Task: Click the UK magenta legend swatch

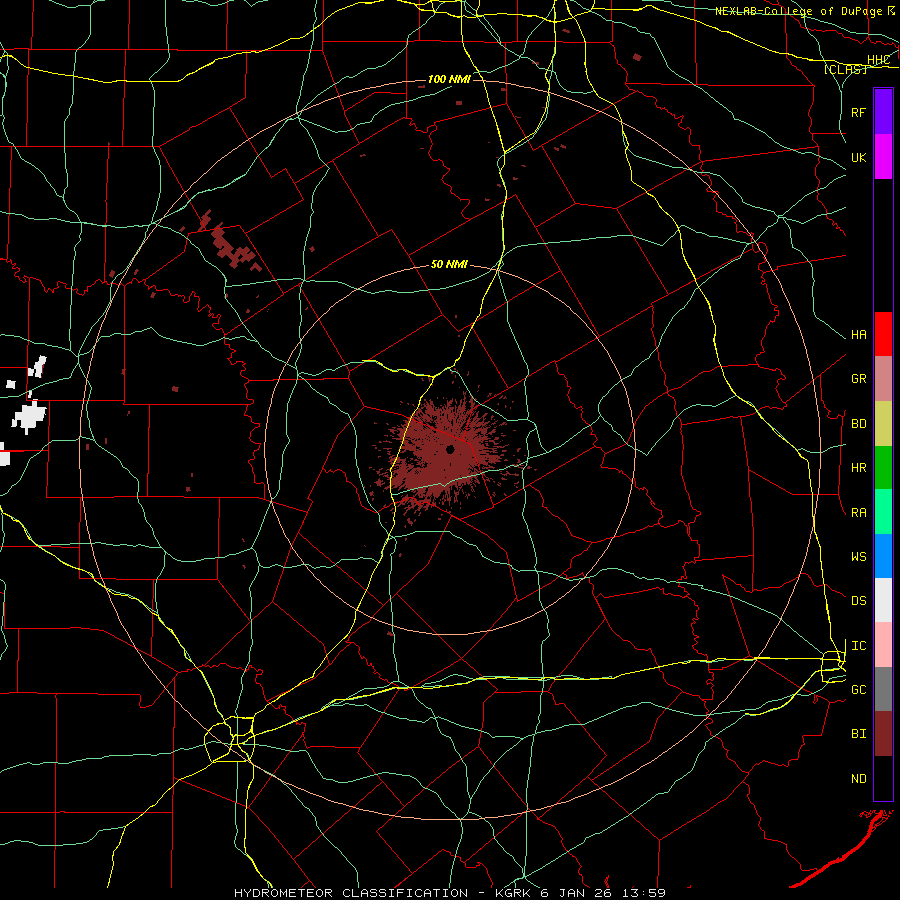Action: click(883, 157)
